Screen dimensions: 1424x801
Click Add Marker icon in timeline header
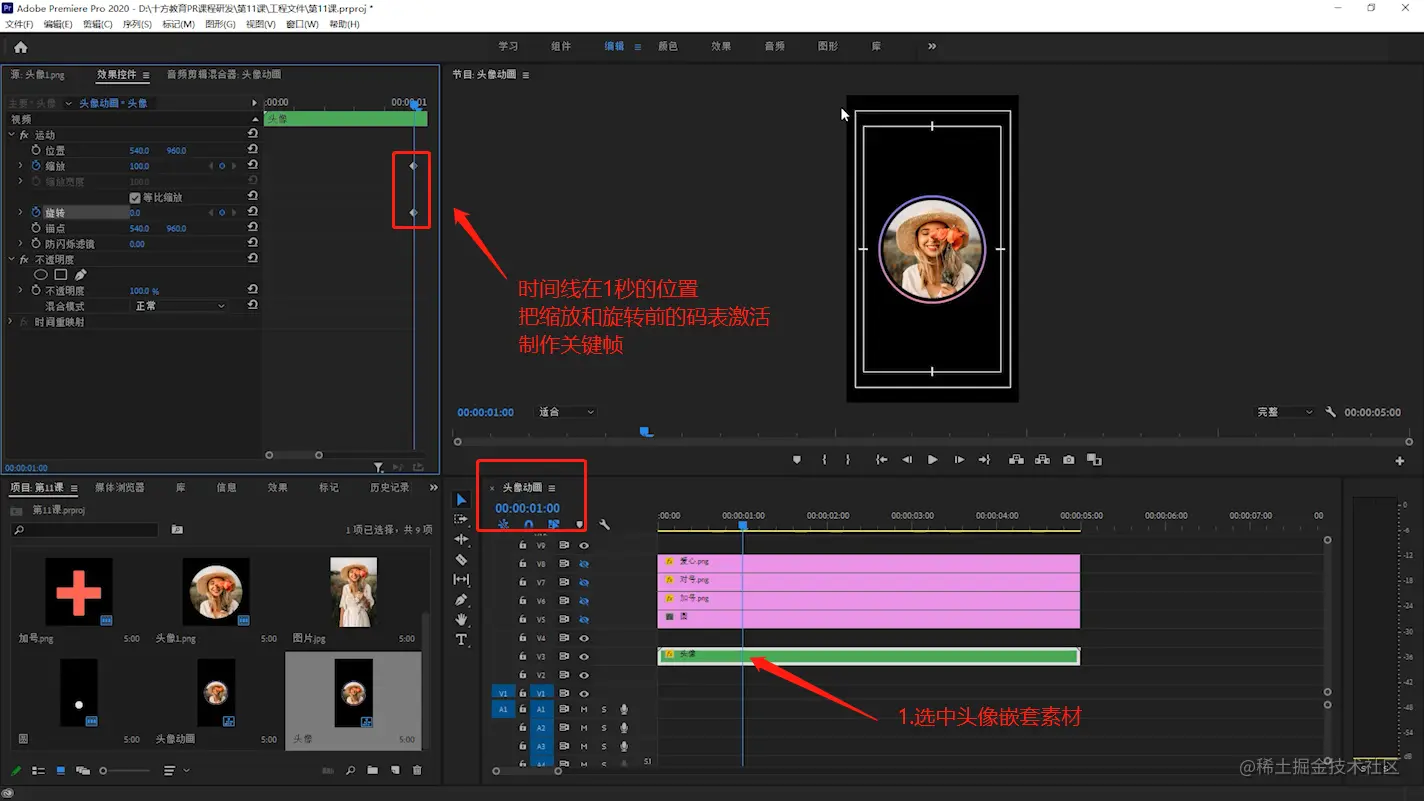pyautogui.click(x=579, y=525)
